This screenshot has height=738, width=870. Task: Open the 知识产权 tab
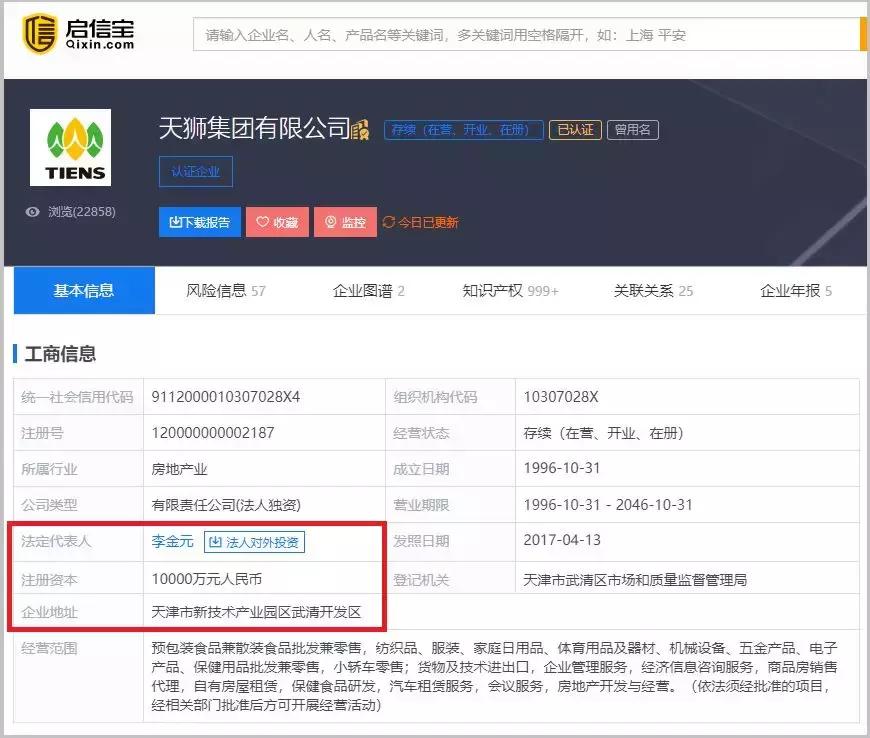494,289
